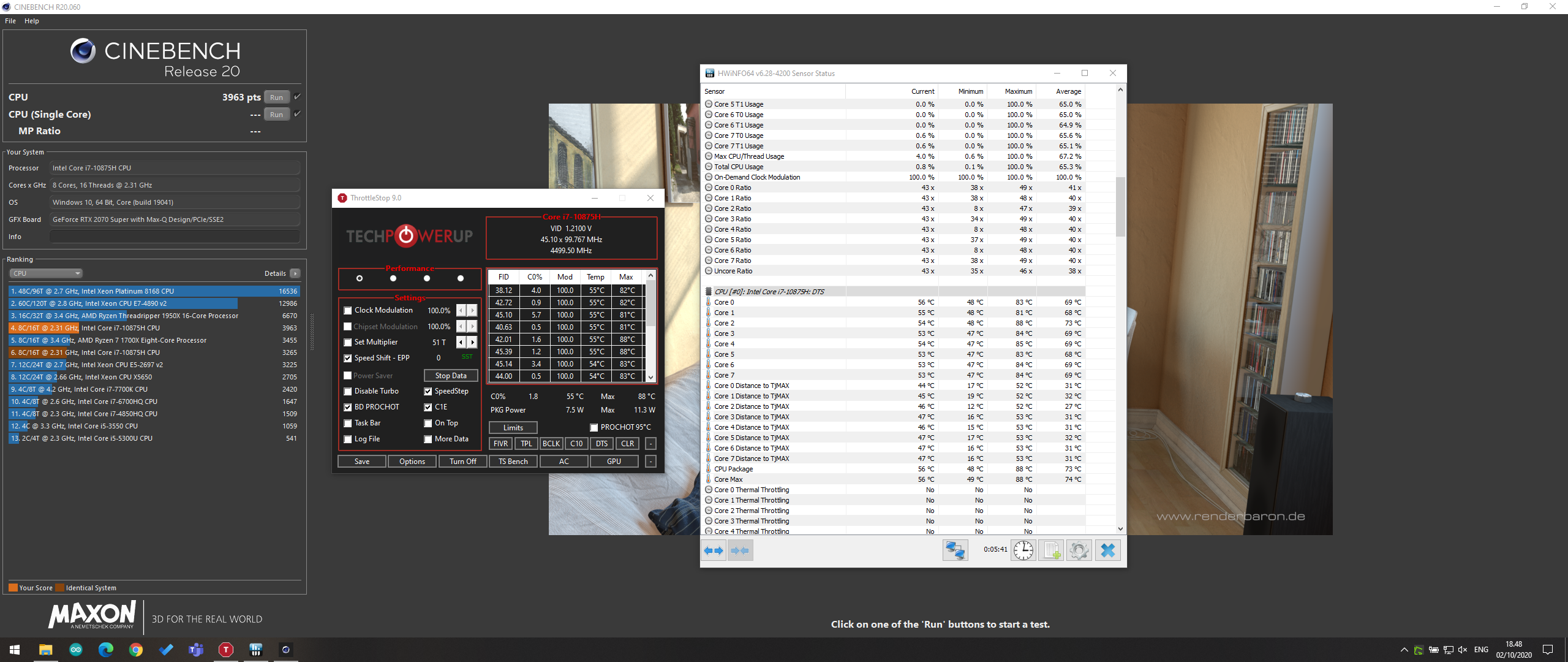The width and height of the screenshot is (1568, 662).
Task: Enable On Top checkbox
Action: tap(428, 423)
